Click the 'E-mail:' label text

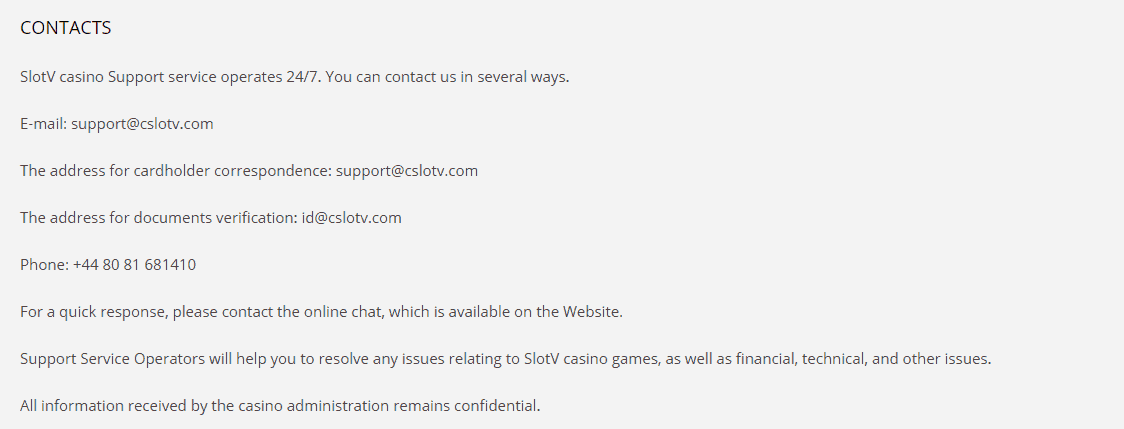pyautogui.click(x=44, y=123)
